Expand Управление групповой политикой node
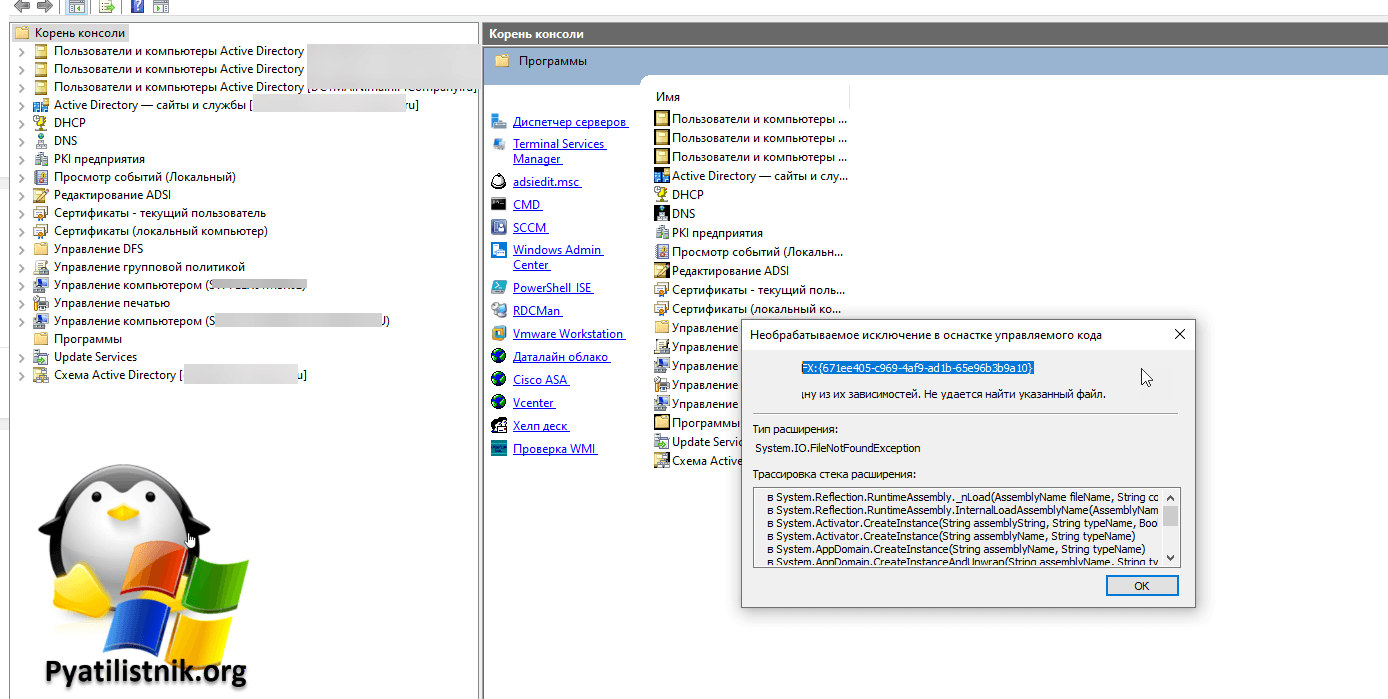This screenshot has height=699, width=1388. coord(22,267)
